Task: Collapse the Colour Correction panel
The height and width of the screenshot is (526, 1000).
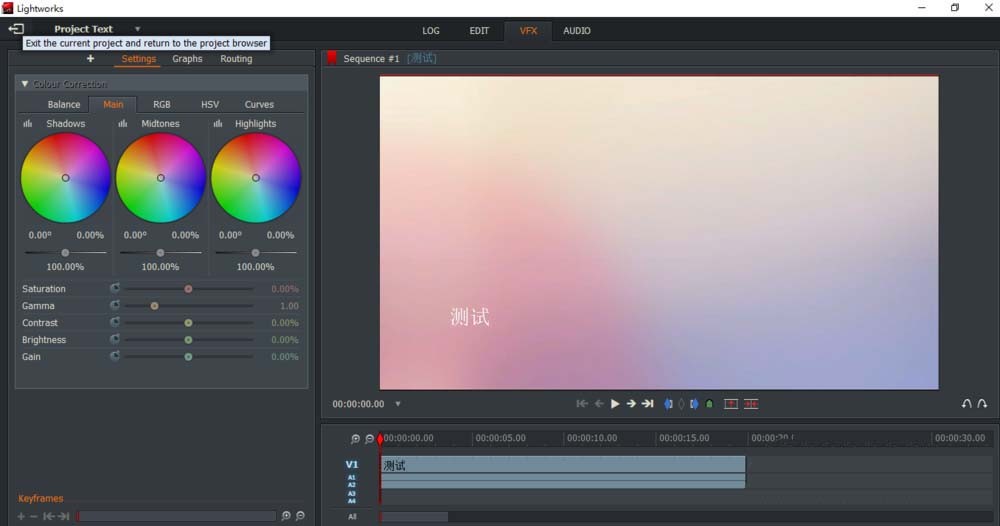Action: (25, 84)
